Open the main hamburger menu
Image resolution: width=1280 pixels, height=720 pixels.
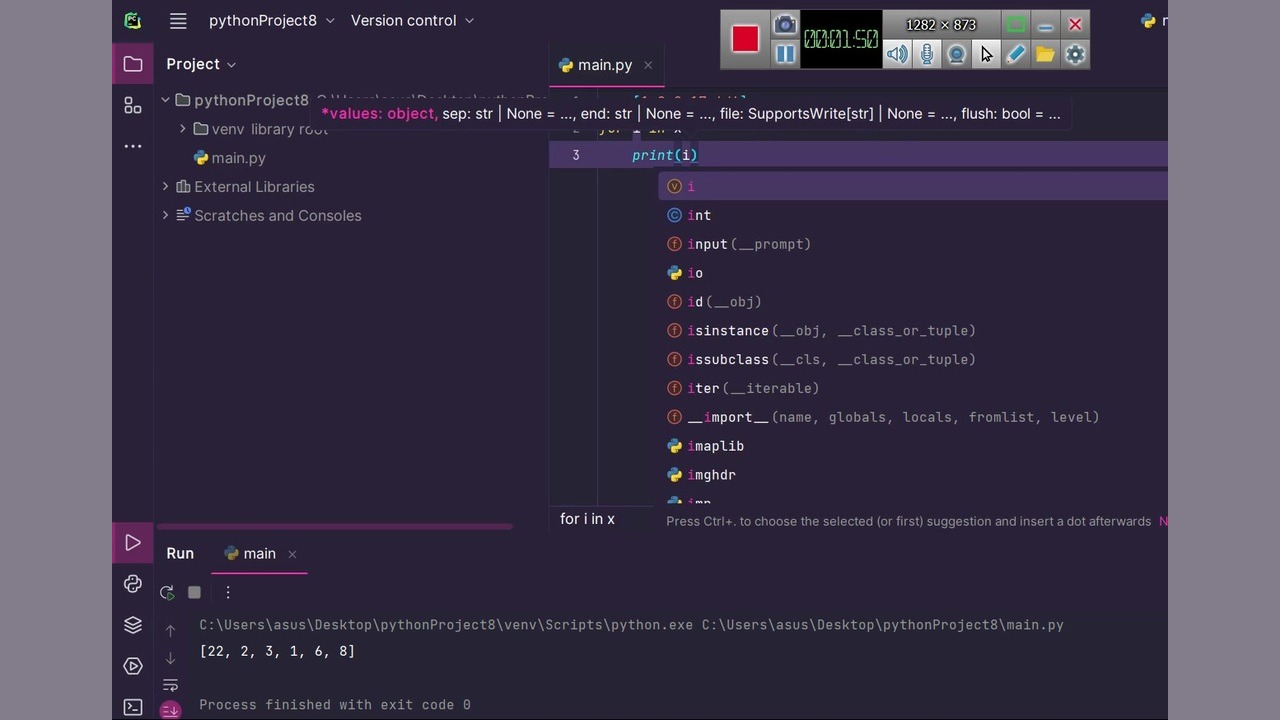click(x=178, y=20)
